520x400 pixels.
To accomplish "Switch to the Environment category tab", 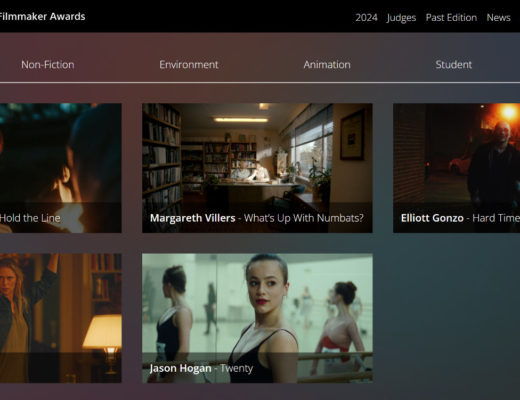I will click(x=189, y=64).
